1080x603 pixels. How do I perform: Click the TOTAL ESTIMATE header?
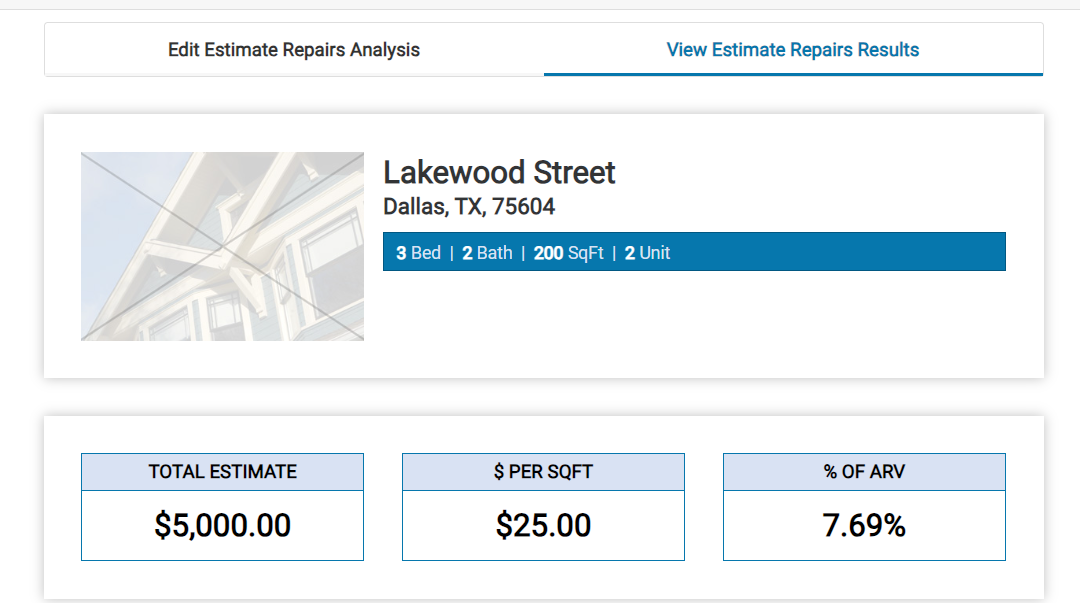(222, 472)
